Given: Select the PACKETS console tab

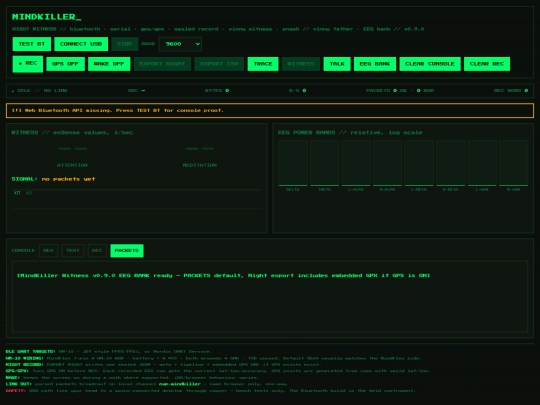Looking at the screenshot, I should point(127,251).
